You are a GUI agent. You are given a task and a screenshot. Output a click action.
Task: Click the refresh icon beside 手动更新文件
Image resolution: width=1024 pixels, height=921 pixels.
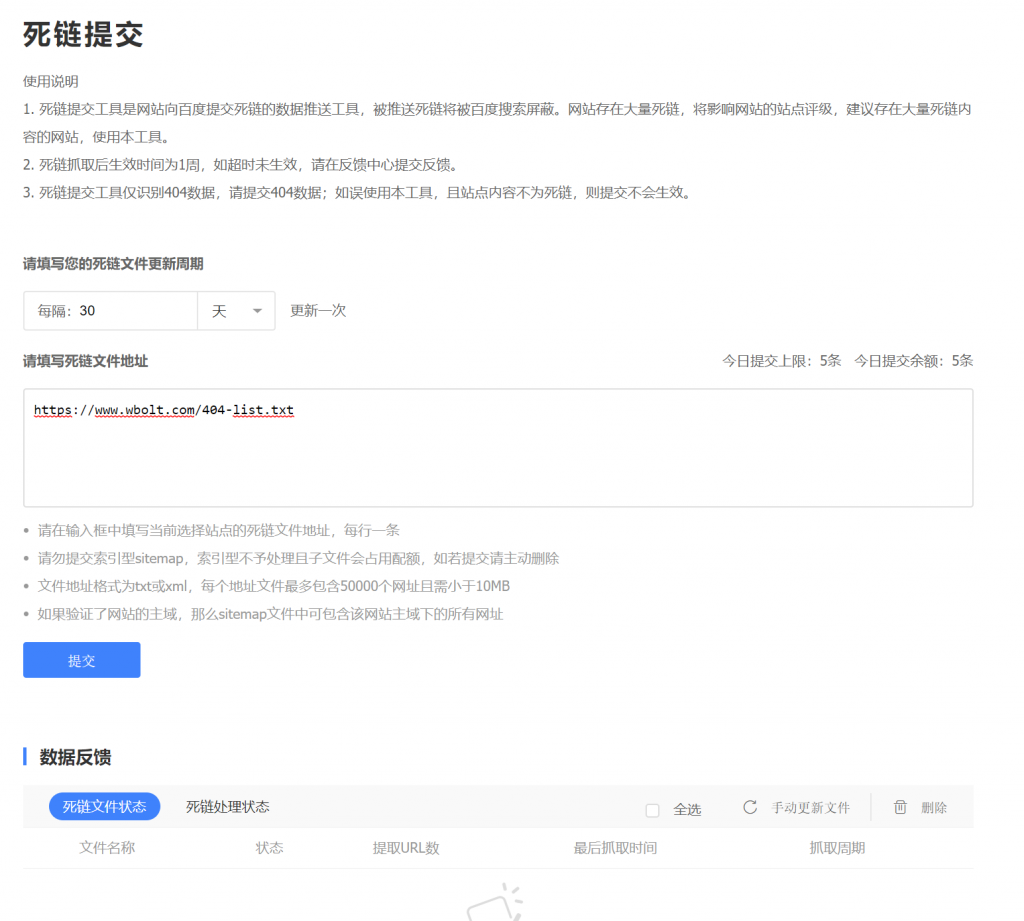pos(750,807)
